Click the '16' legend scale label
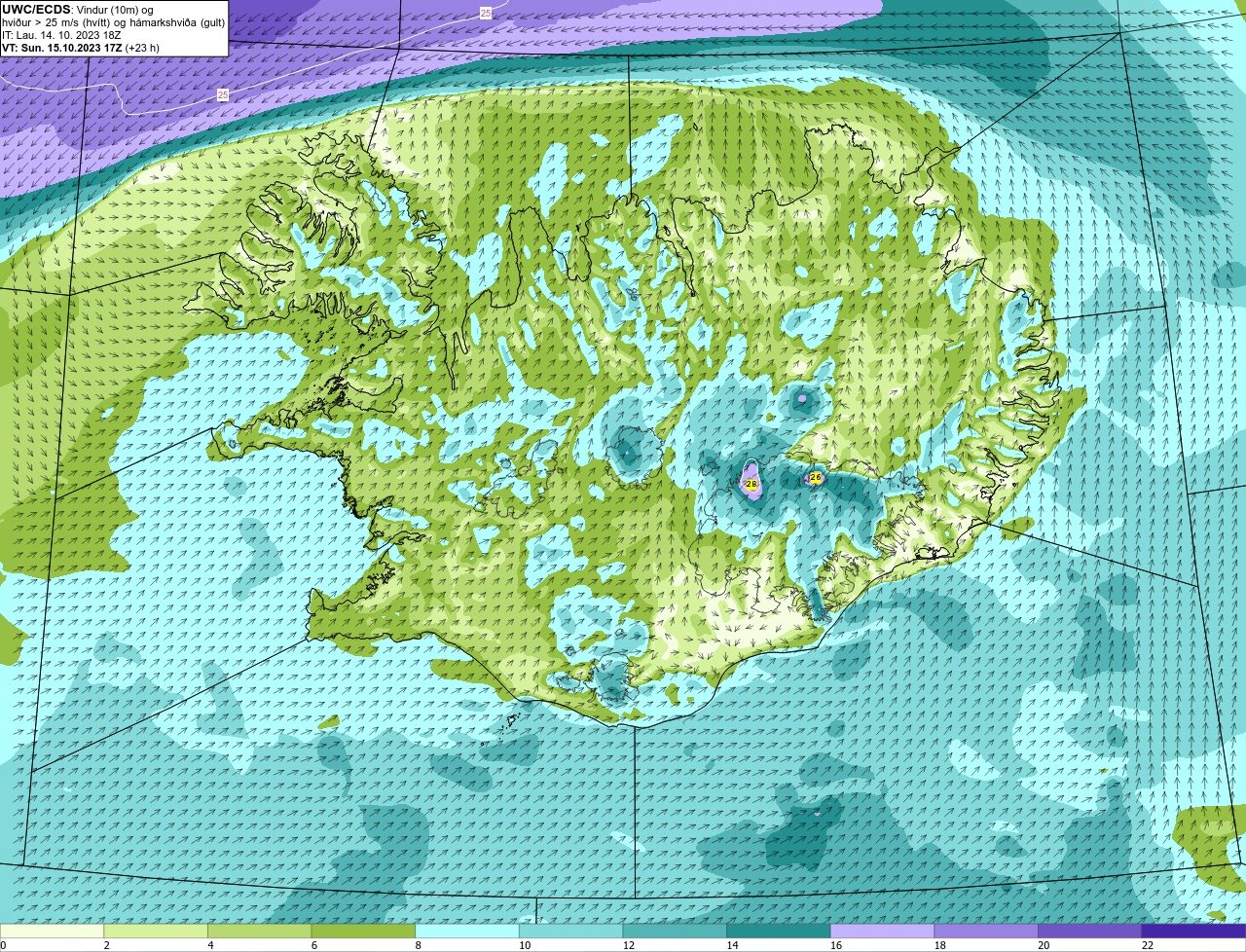Viewport: 1246px width, 952px height. [836, 945]
